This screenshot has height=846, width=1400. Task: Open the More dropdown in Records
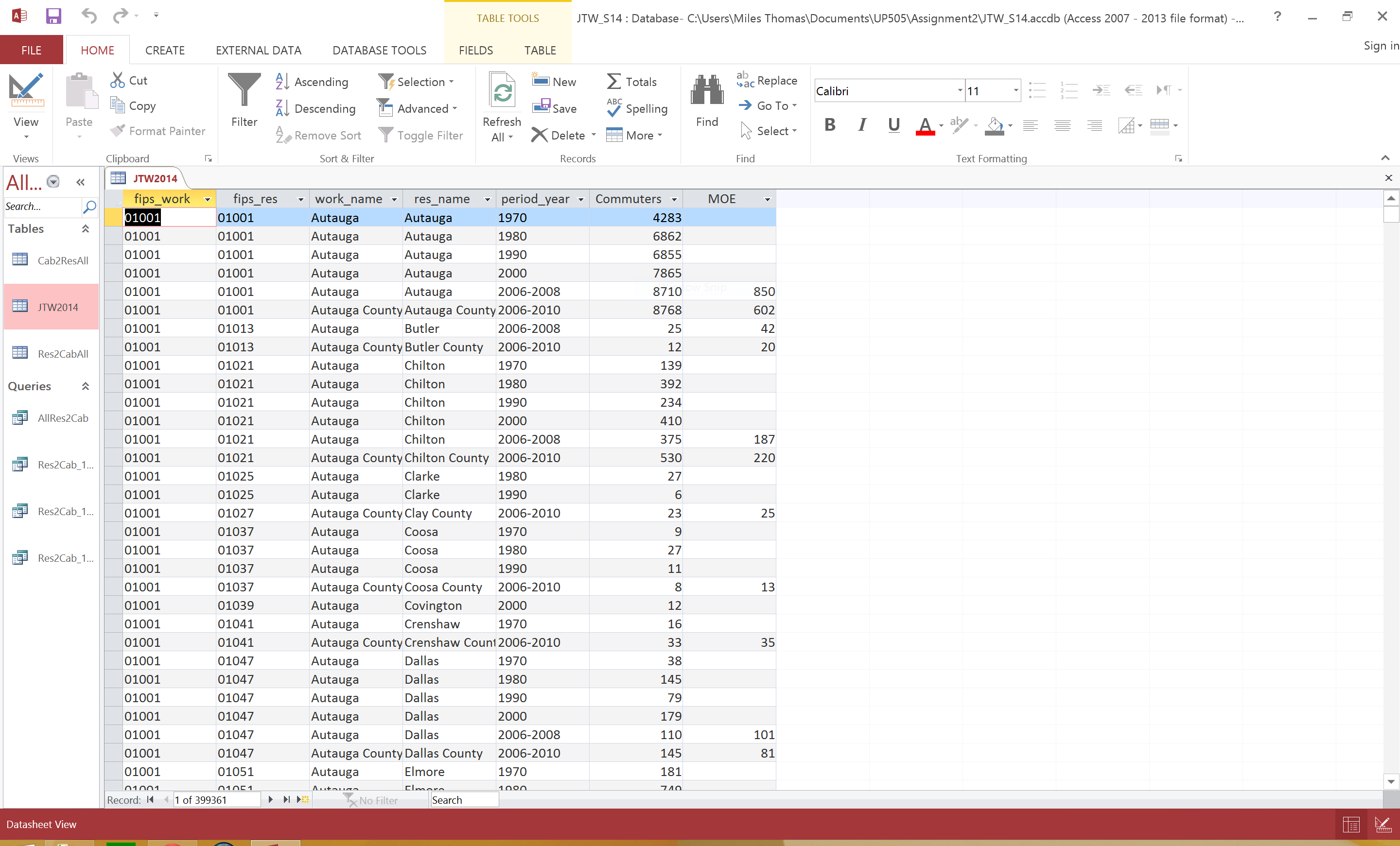pos(635,135)
